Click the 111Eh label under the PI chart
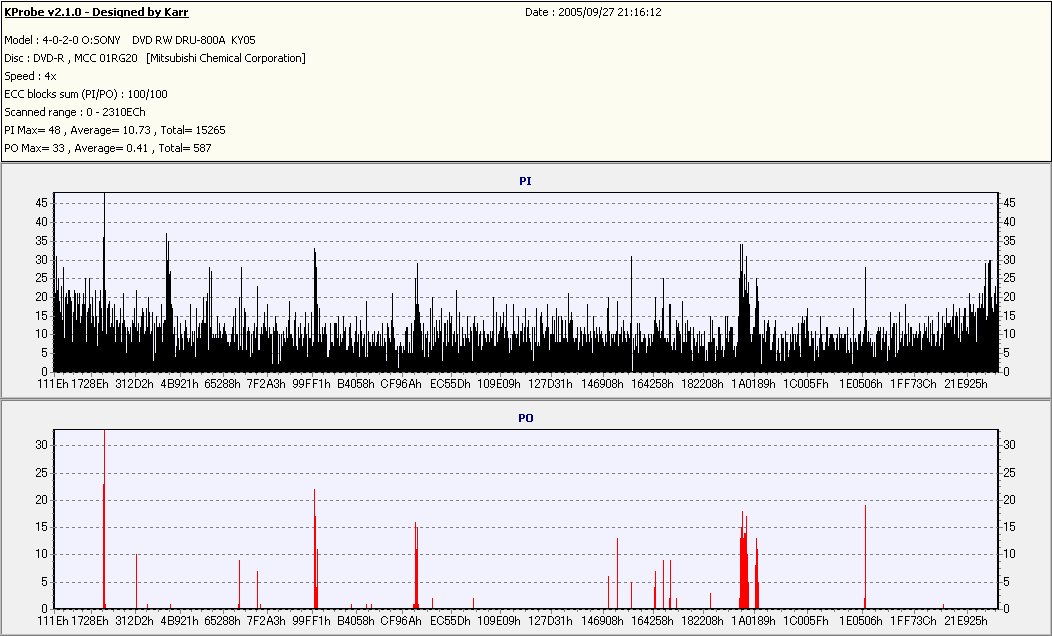This screenshot has height=636, width=1052. click(x=52, y=384)
